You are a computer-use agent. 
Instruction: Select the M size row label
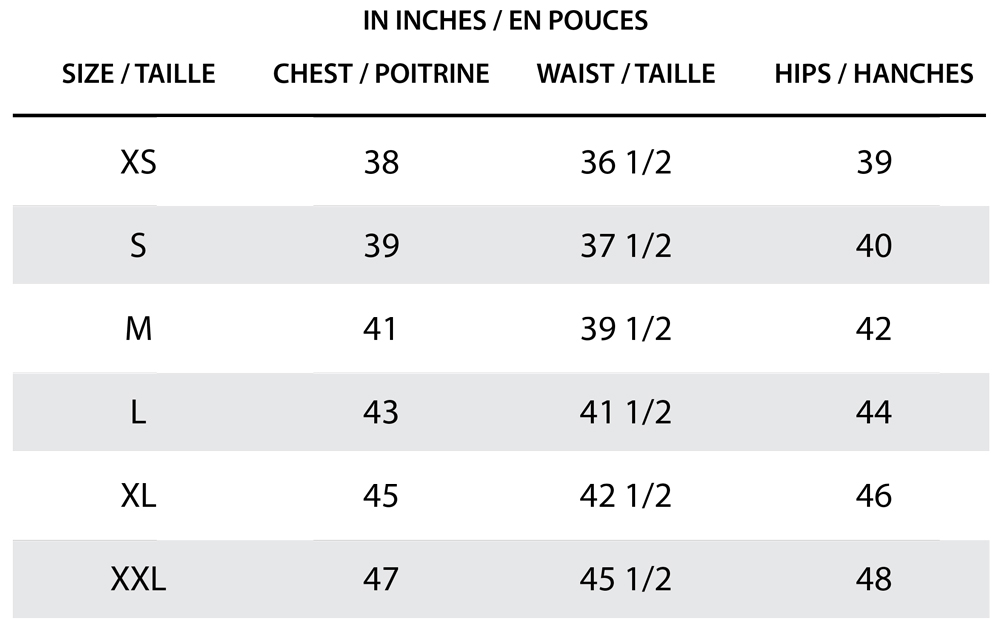tap(138, 329)
